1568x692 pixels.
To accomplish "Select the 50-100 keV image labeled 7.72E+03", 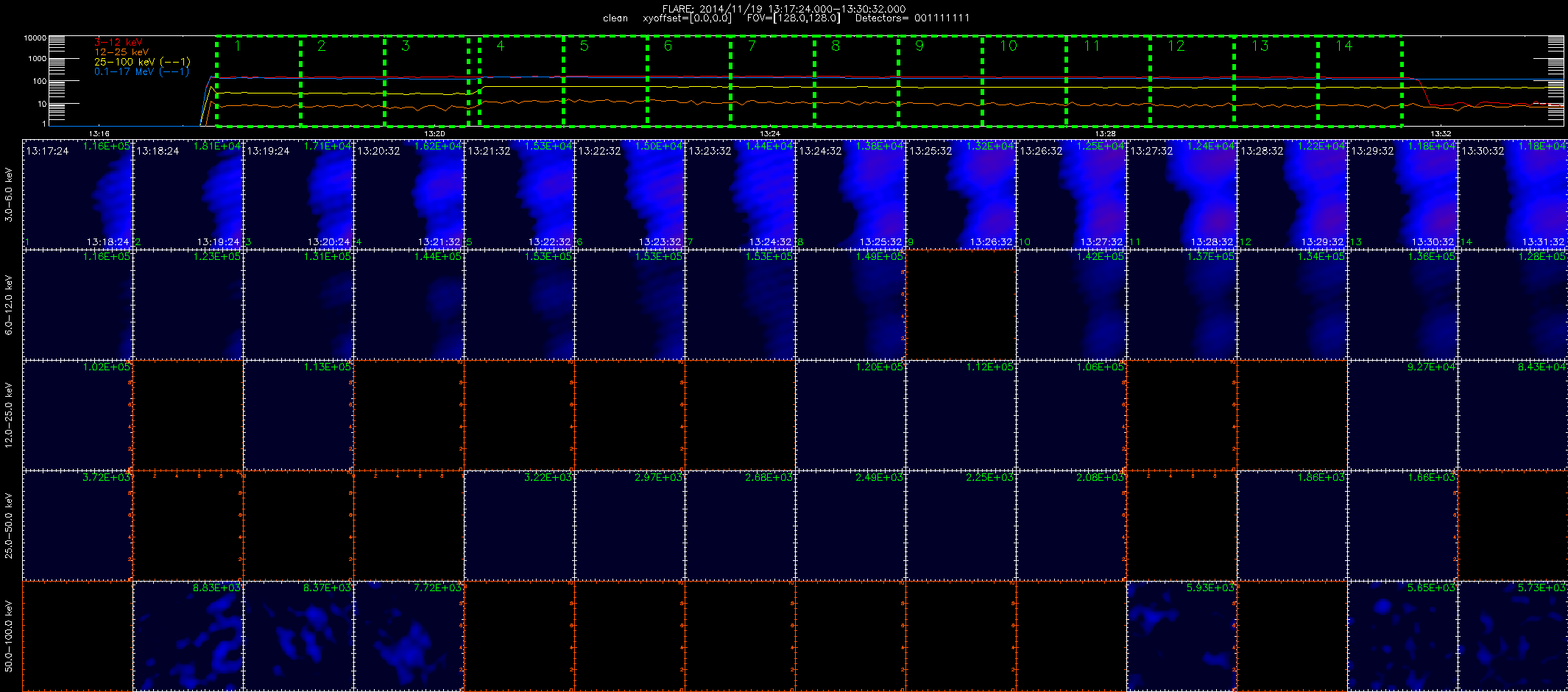I will point(409,636).
